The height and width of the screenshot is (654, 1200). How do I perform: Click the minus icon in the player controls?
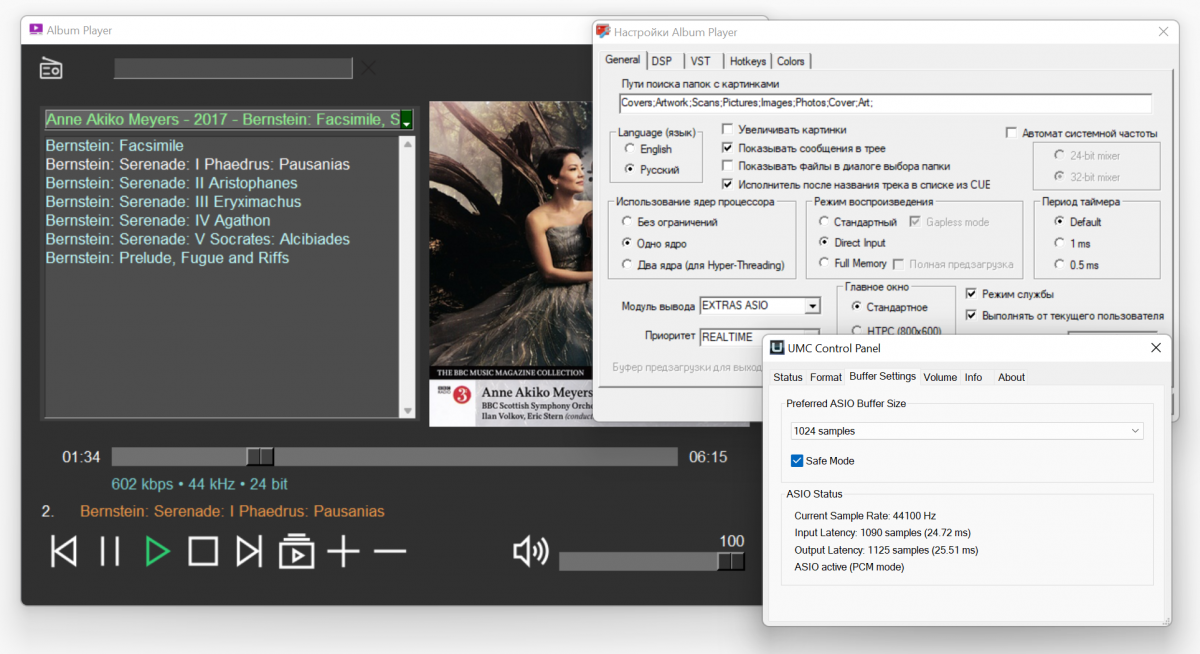point(390,551)
